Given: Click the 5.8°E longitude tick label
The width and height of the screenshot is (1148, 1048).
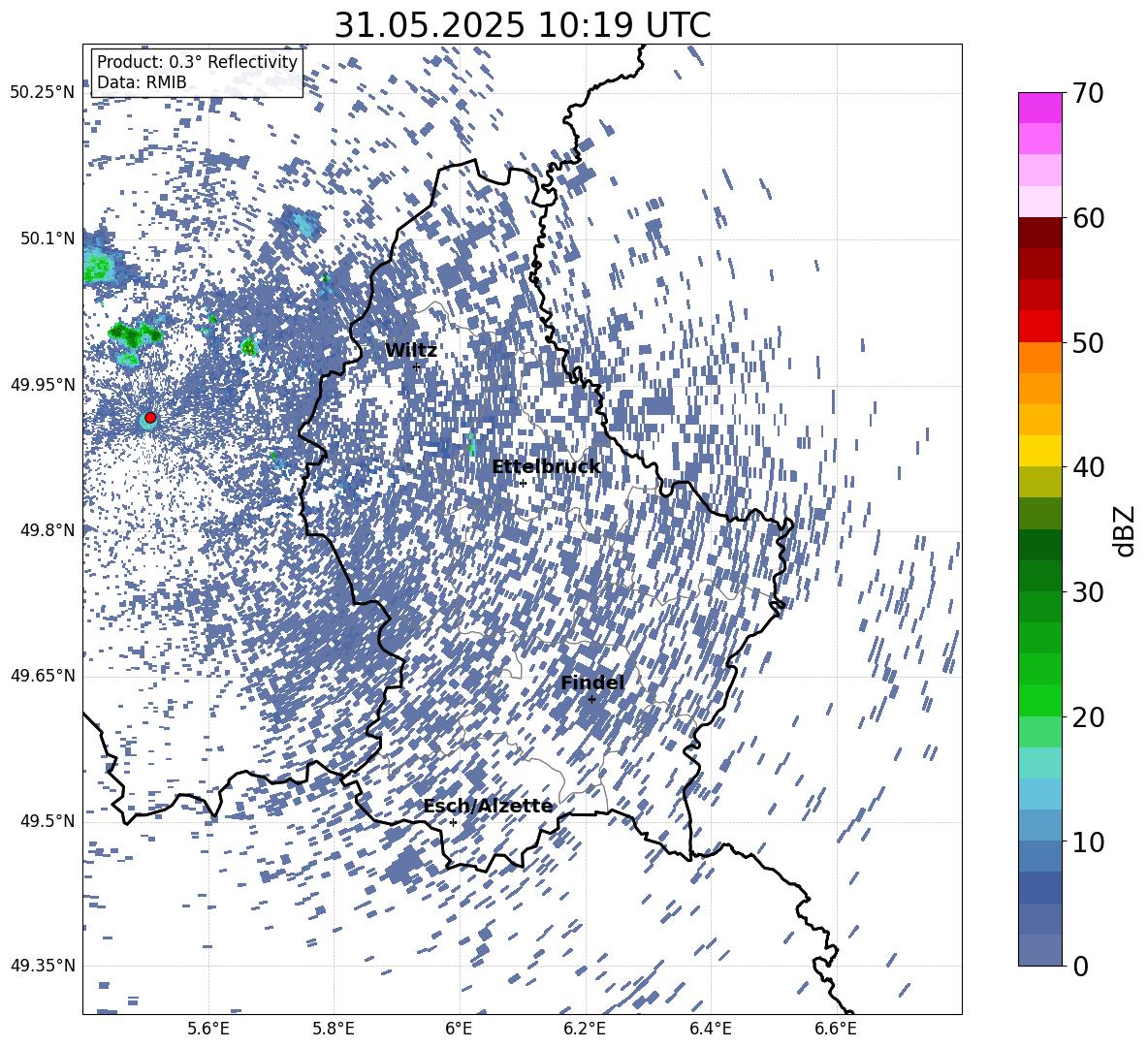Looking at the screenshot, I should pos(334,1029).
